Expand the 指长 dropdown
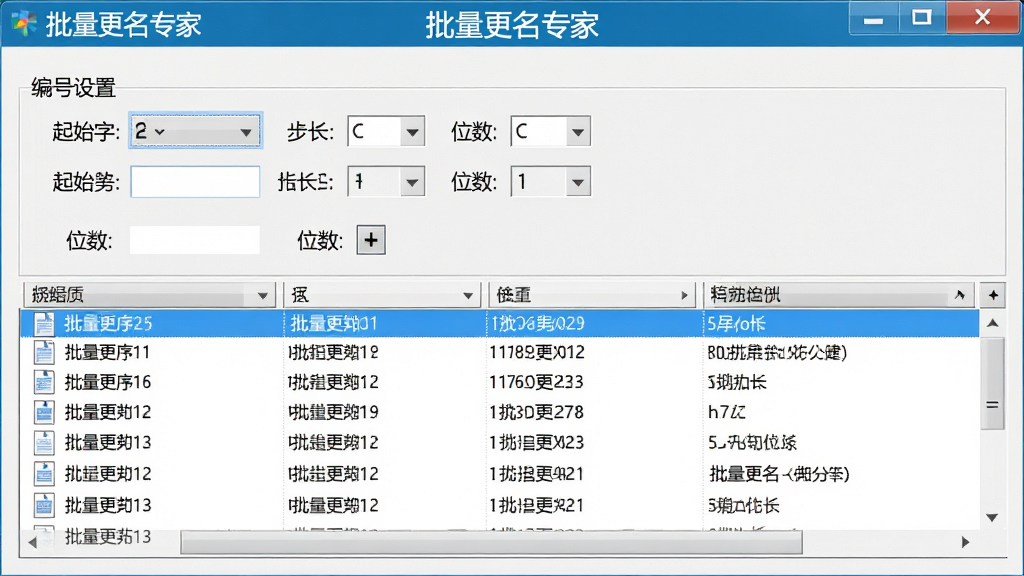Image resolution: width=1024 pixels, height=576 pixels. 412,182
